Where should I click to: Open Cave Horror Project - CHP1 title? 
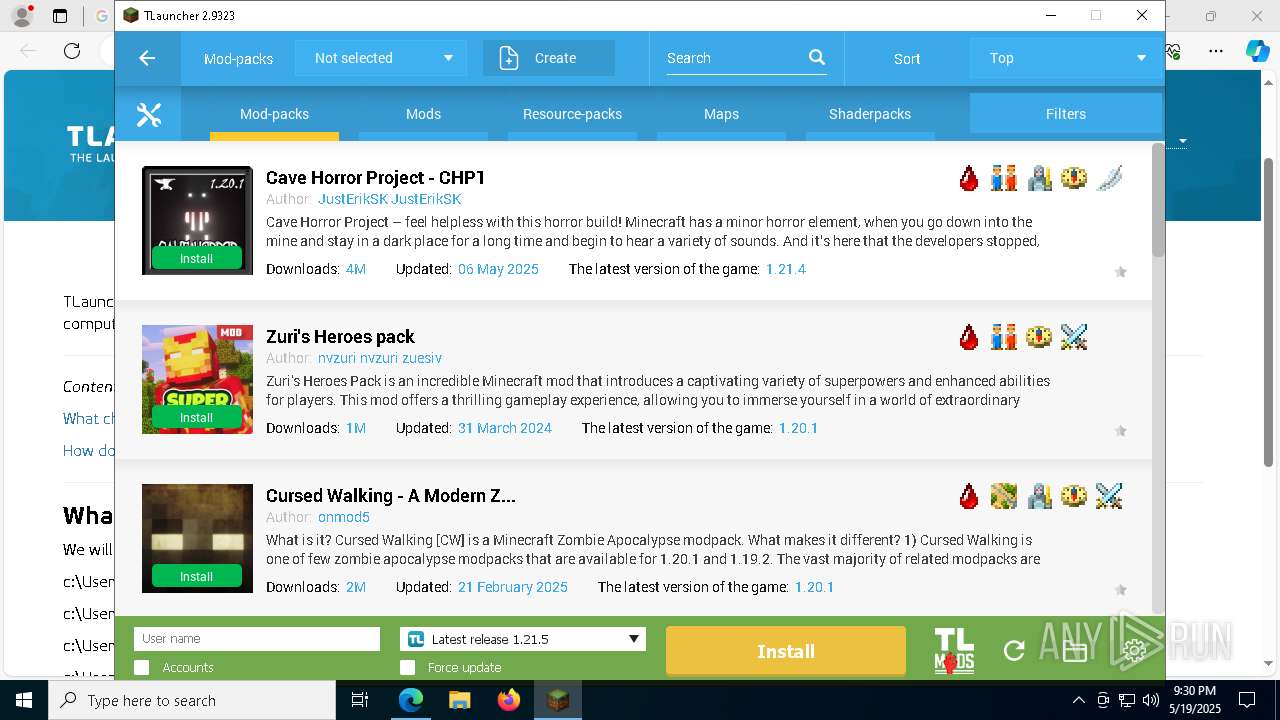click(x=375, y=178)
